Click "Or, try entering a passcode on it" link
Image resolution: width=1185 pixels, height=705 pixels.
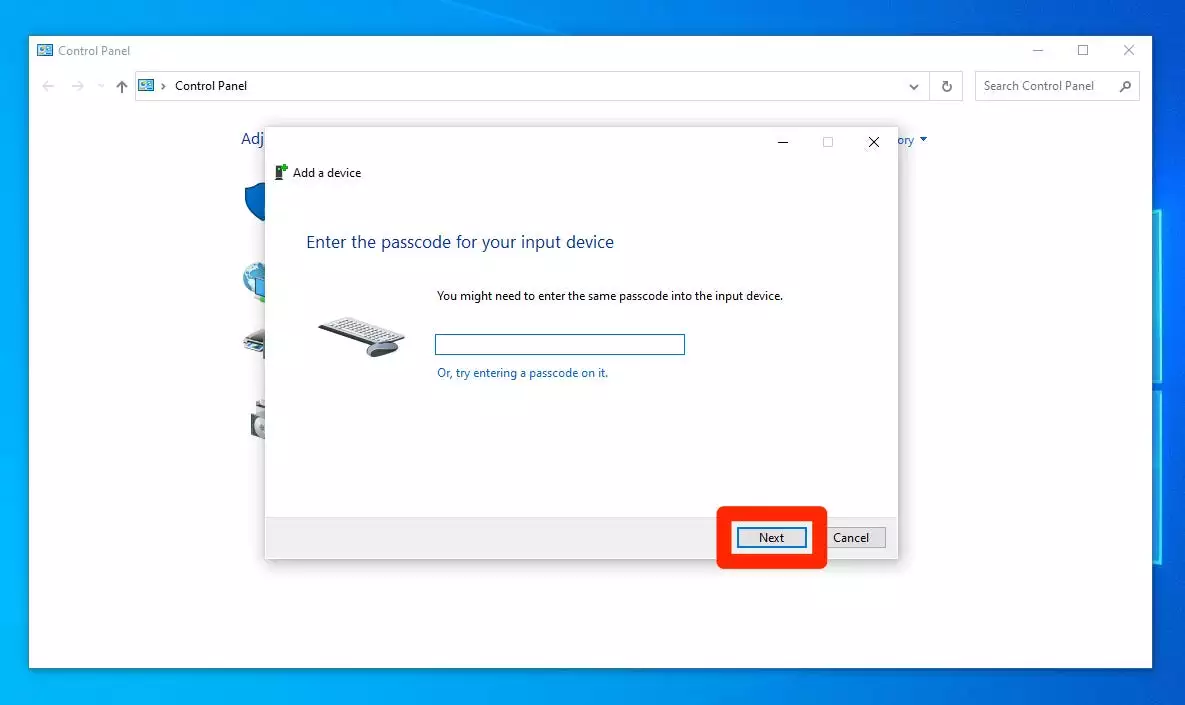click(x=522, y=373)
